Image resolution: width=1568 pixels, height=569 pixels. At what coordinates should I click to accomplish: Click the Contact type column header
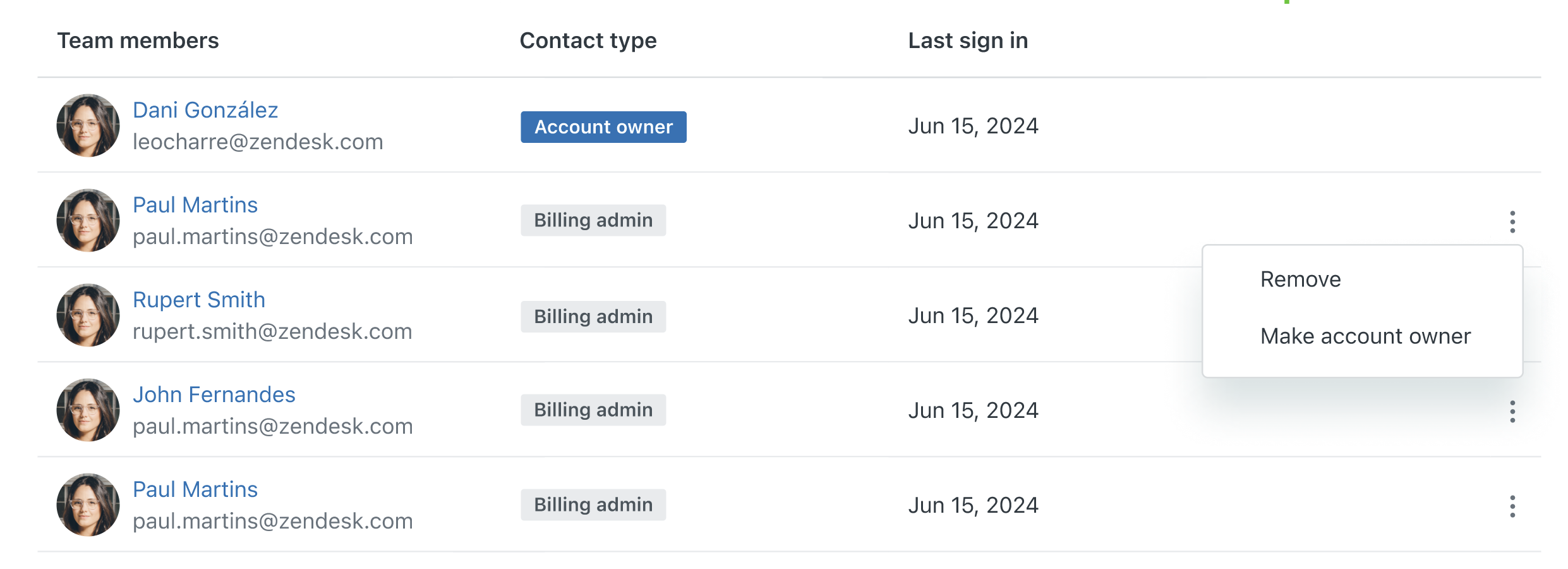coord(588,40)
